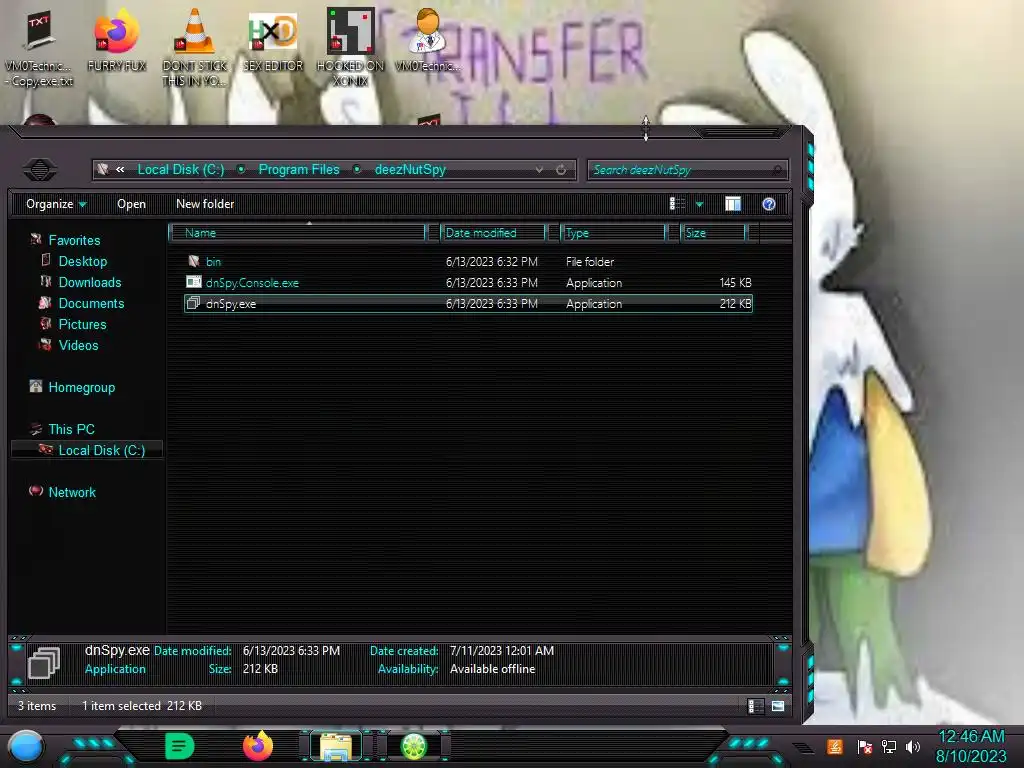Sort by Date modified column
The image size is (1024, 768).
[493, 232]
